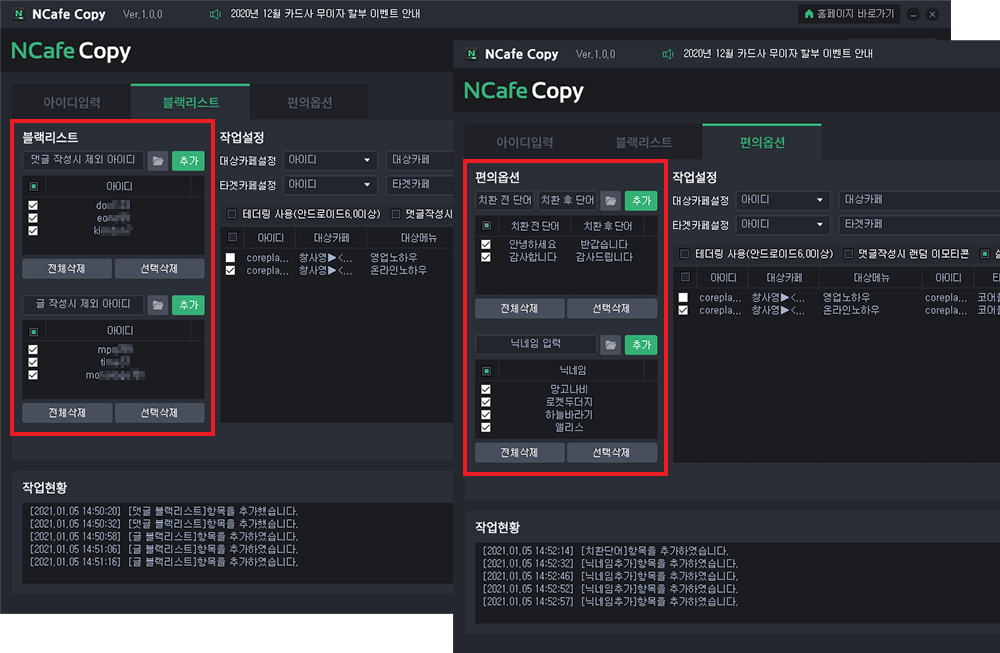The image size is (1000, 653).
Task: Switch to 아이디입력 tab in back window
Action: (x=71, y=102)
